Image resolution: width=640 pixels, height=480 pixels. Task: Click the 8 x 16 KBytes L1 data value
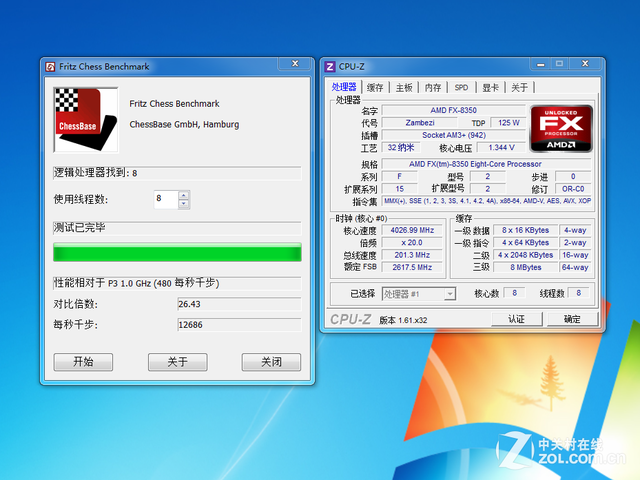pos(525,230)
